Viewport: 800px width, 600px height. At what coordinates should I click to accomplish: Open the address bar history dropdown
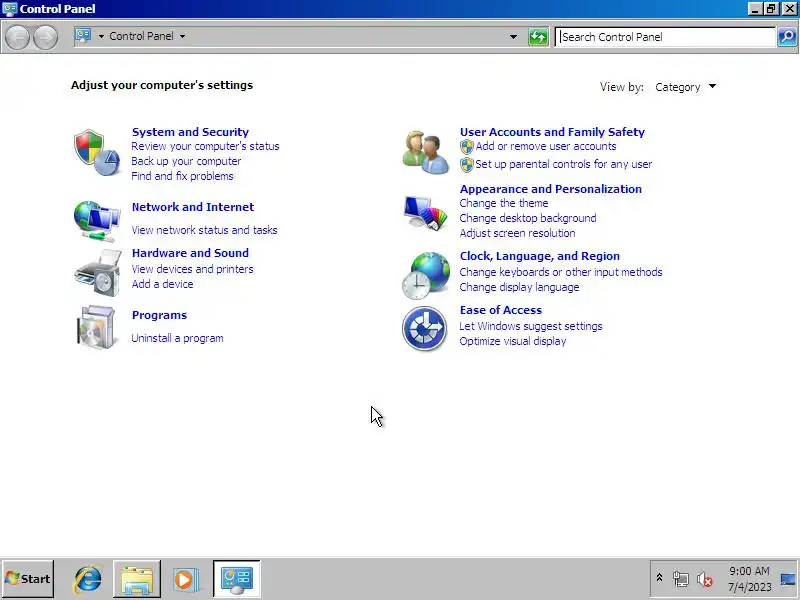(513, 37)
